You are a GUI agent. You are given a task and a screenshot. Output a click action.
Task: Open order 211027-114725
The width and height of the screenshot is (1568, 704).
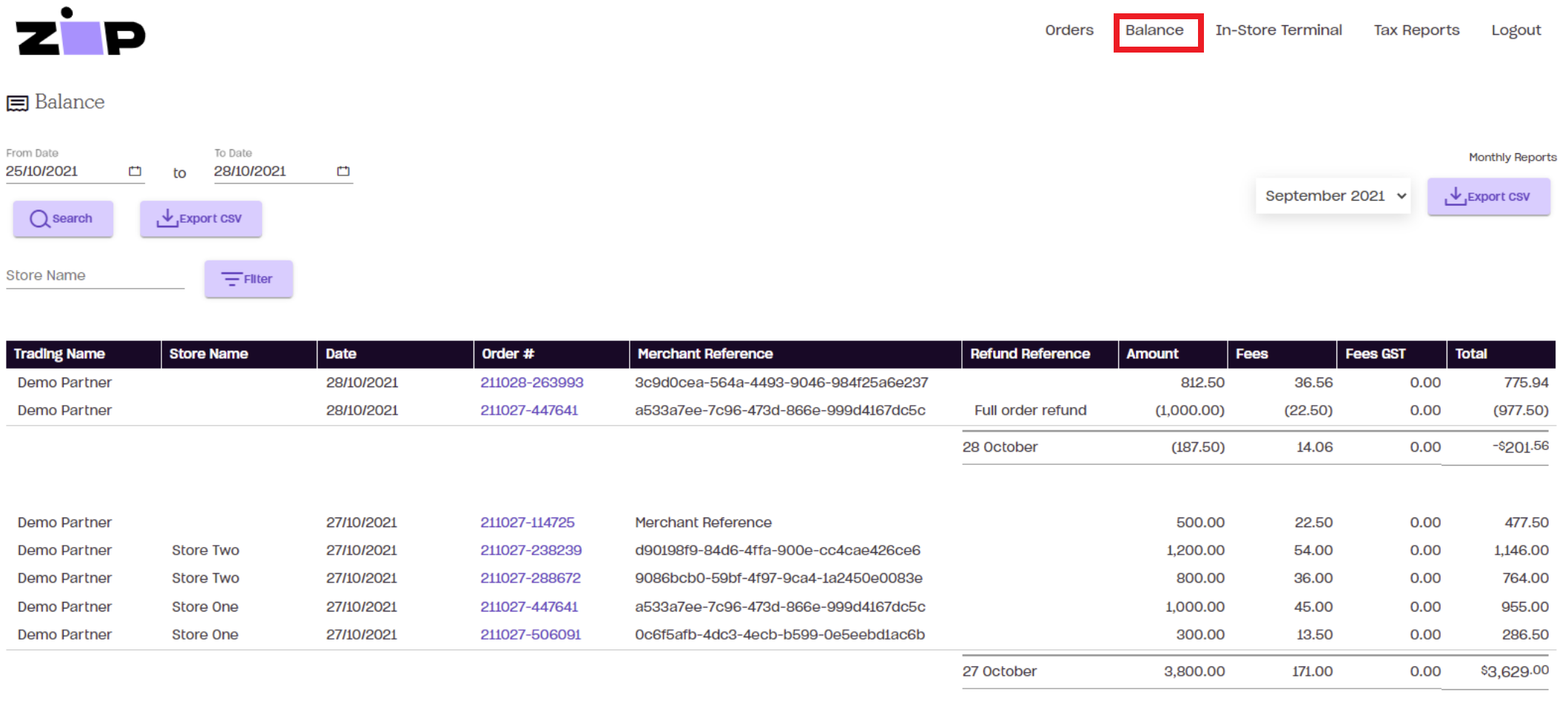pyautogui.click(x=527, y=523)
